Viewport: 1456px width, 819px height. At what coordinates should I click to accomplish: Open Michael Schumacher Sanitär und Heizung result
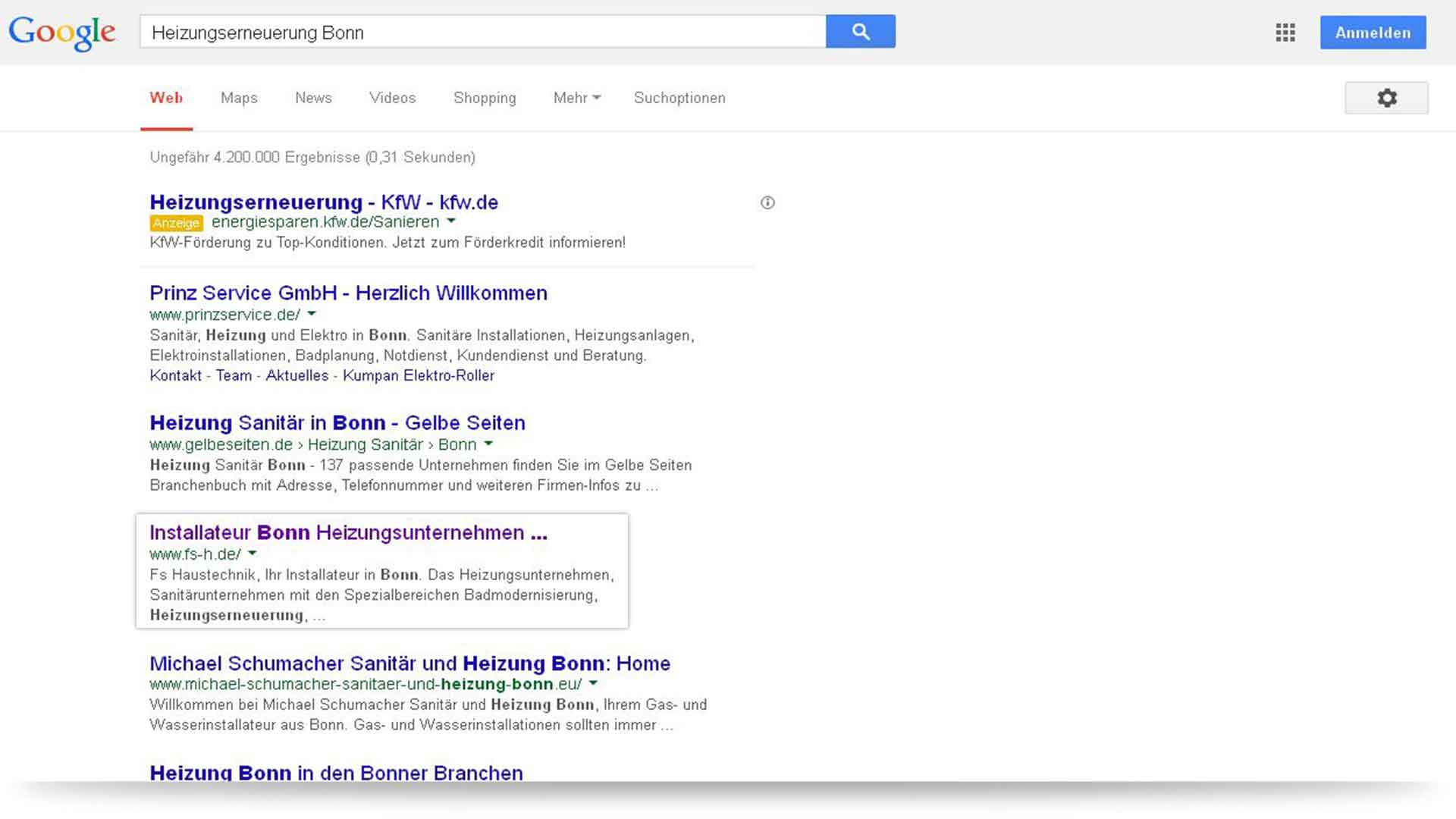[x=409, y=664]
